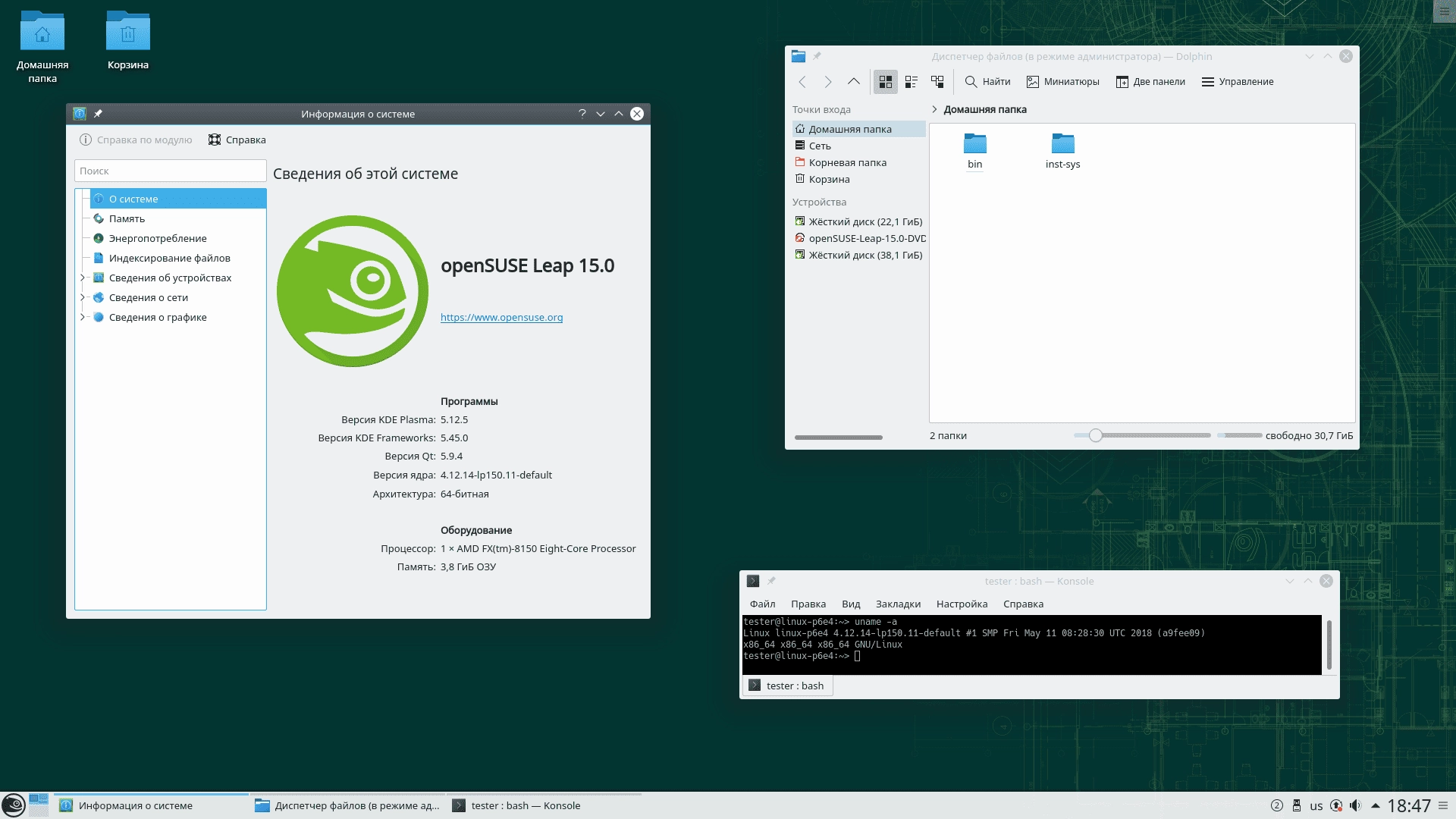The width and height of the screenshot is (1456, 819).
Task: Click the openSUSE chameleon logo
Action: coord(353,291)
